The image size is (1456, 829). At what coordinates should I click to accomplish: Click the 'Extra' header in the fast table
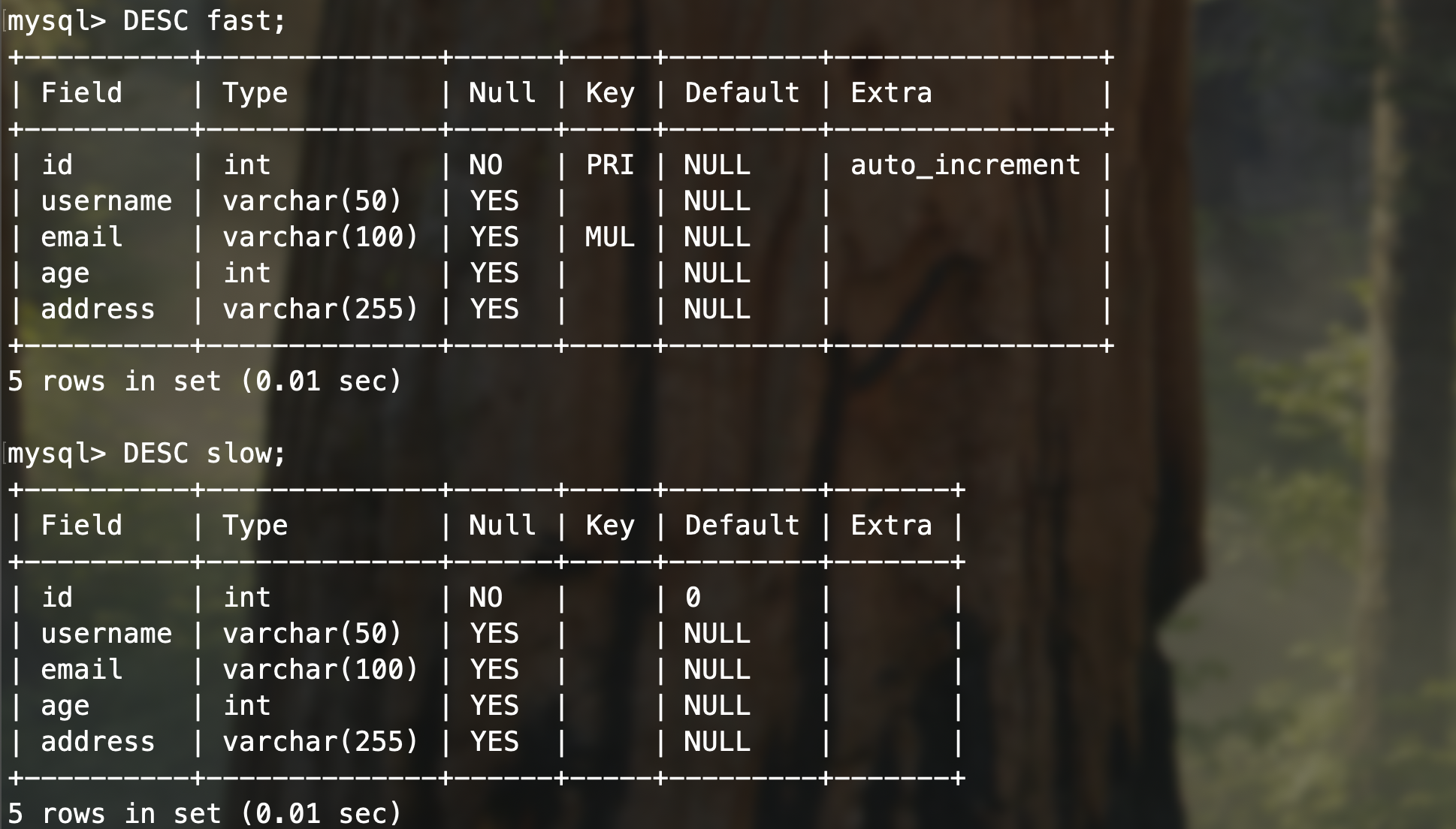pyautogui.click(x=891, y=93)
